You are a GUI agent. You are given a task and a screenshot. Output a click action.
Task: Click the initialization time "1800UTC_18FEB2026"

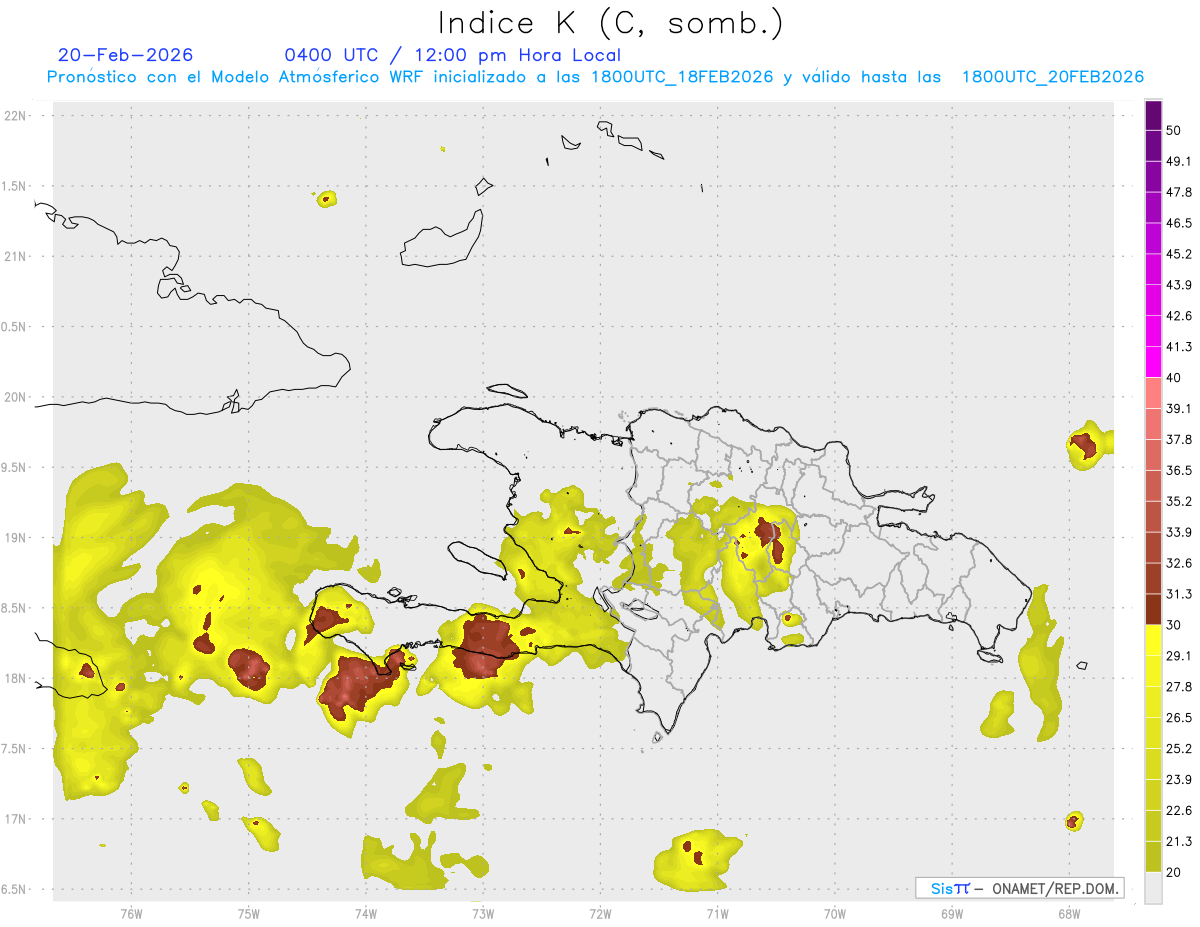tap(682, 77)
